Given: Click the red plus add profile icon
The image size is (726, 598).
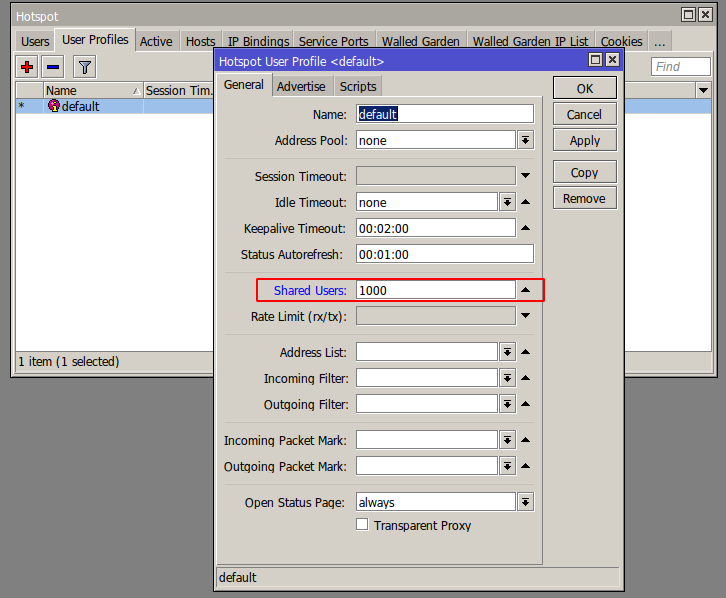Looking at the screenshot, I should click(x=27, y=67).
